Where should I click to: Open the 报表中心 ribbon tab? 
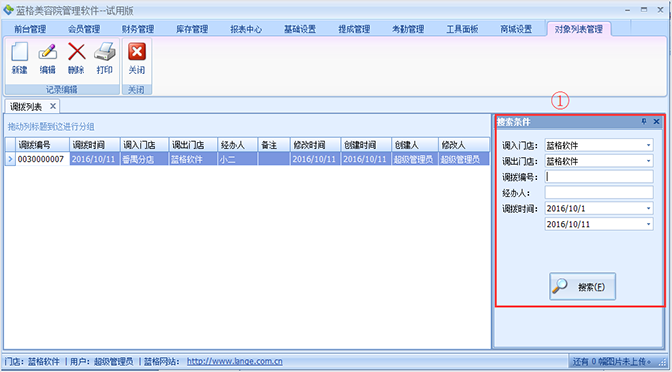(246, 29)
